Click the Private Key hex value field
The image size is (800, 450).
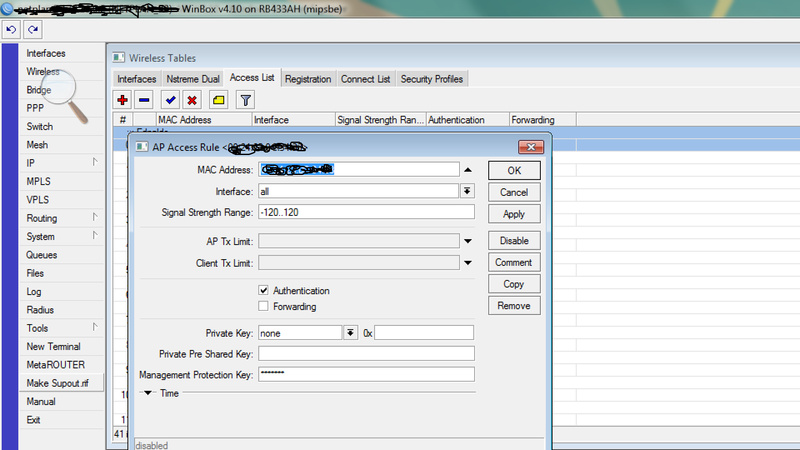tap(424, 333)
